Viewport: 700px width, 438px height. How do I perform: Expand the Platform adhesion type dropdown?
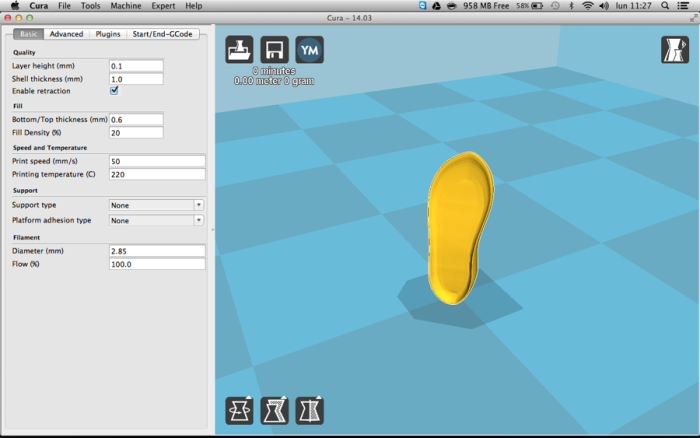pos(157,220)
